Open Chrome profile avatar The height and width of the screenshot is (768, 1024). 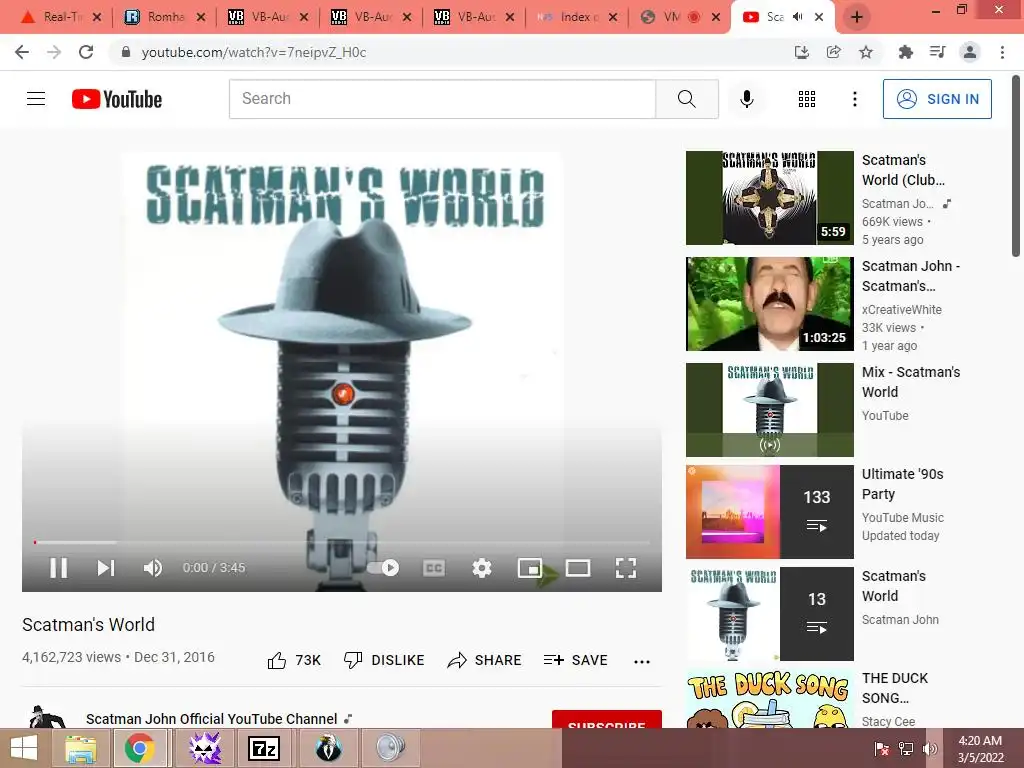970,52
